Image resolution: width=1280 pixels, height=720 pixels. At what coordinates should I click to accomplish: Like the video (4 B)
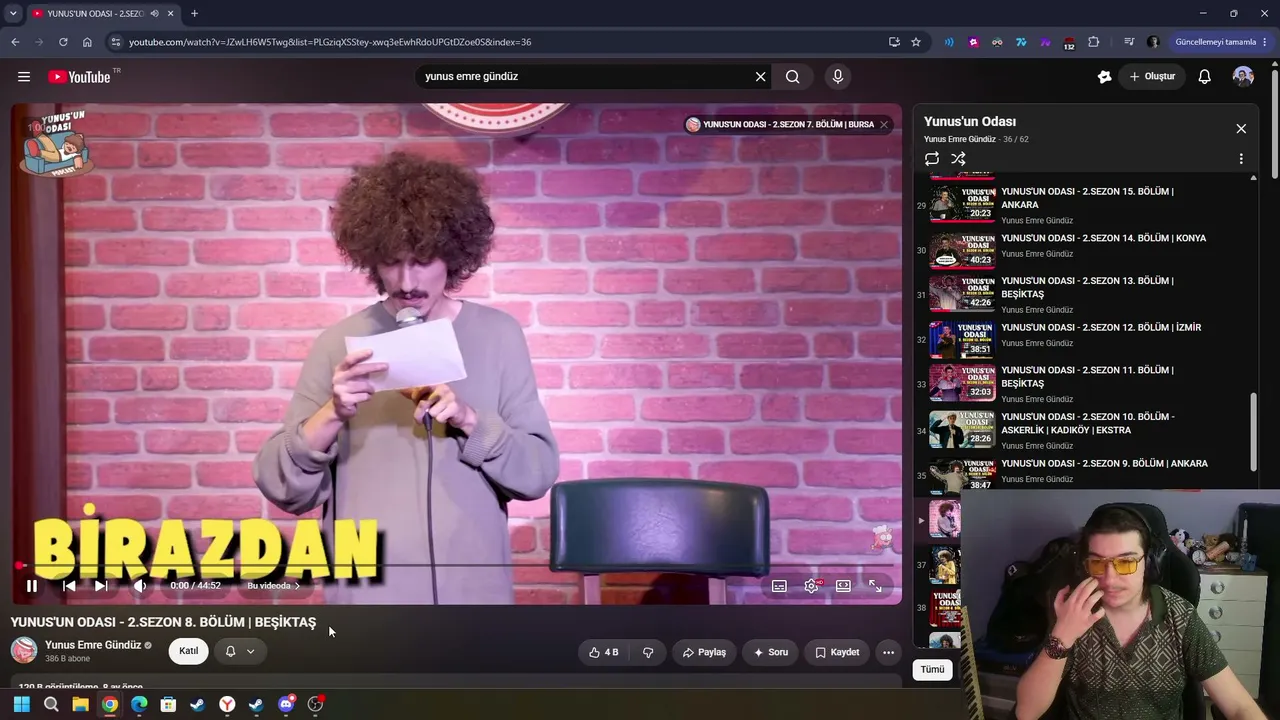pyautogui.click(x=603, y=652)
